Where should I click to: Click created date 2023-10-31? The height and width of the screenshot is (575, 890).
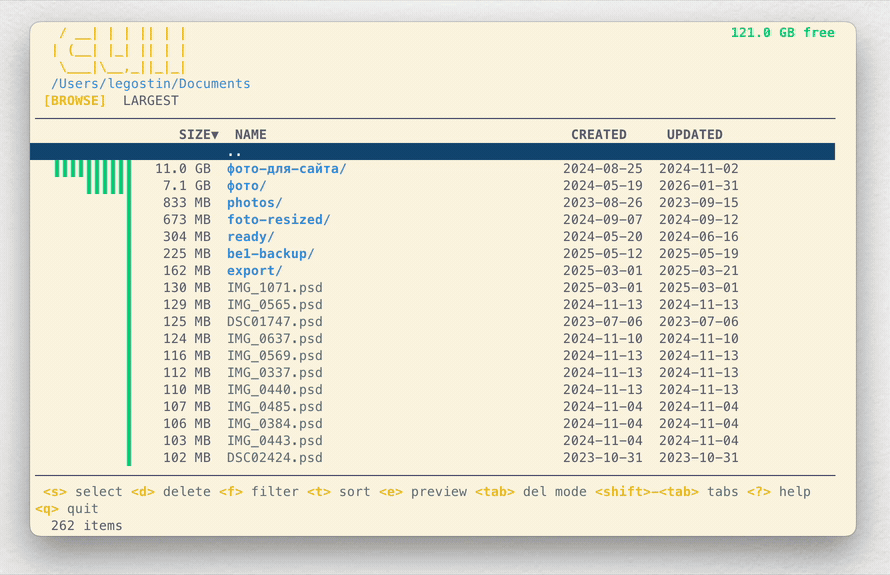[x=603, y=458]
